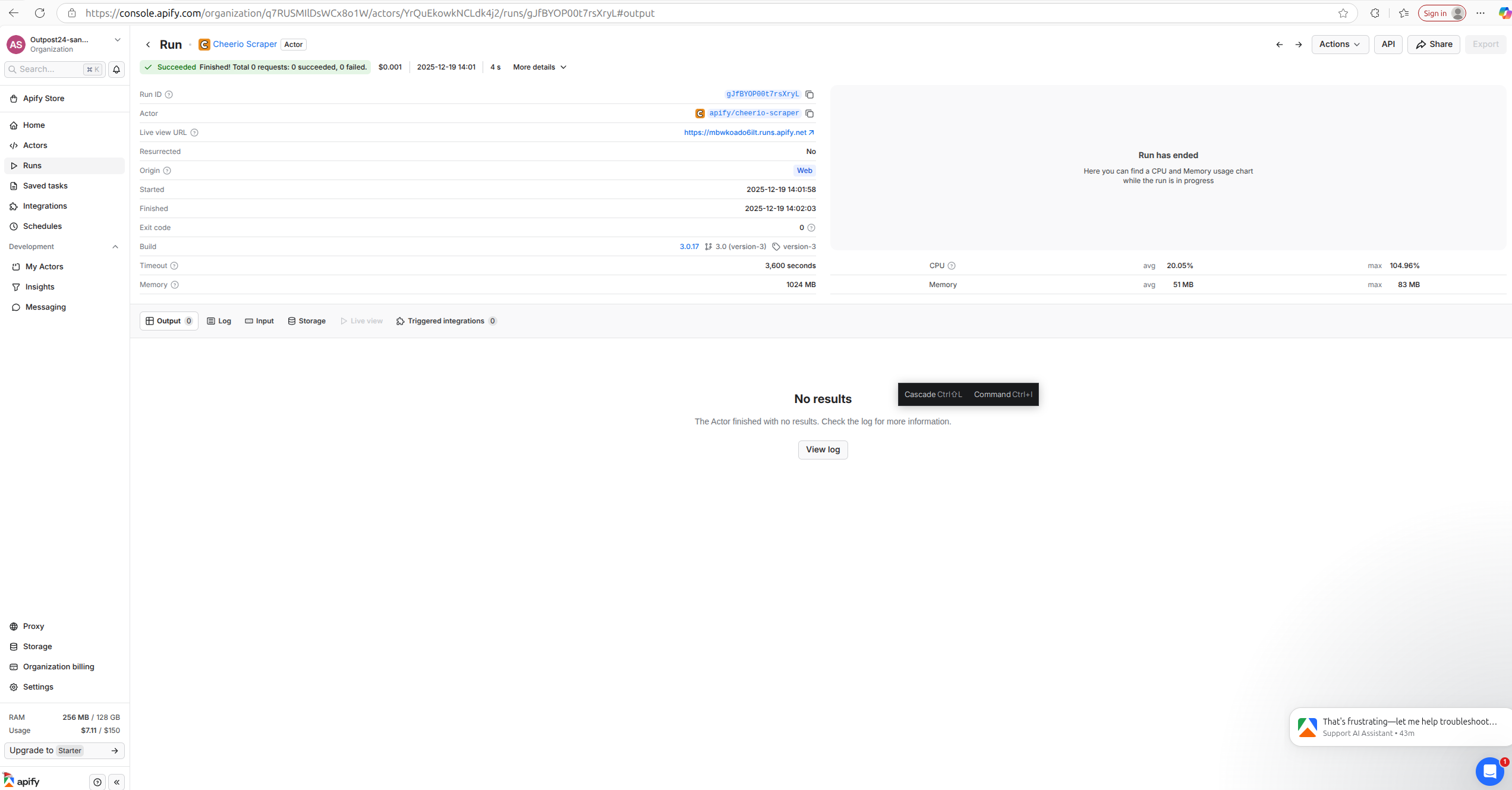The image size is (1512, 790).
Task: Show Exit code info tooltip icon
Action: click(811, 228)
